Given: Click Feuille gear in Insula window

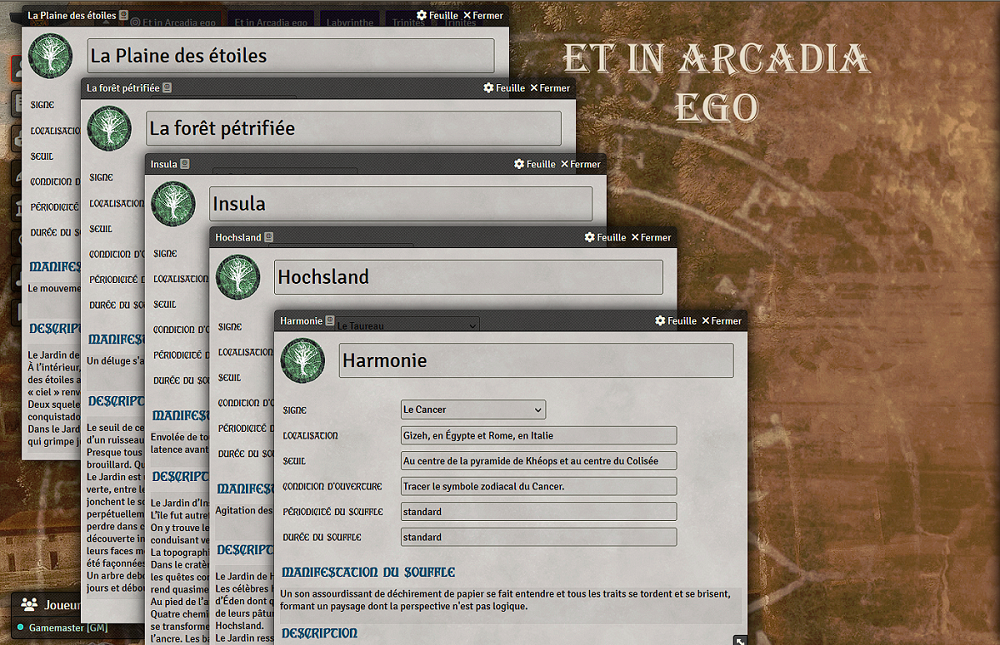Looking at the screenshot, I should (x=535, y=164).
